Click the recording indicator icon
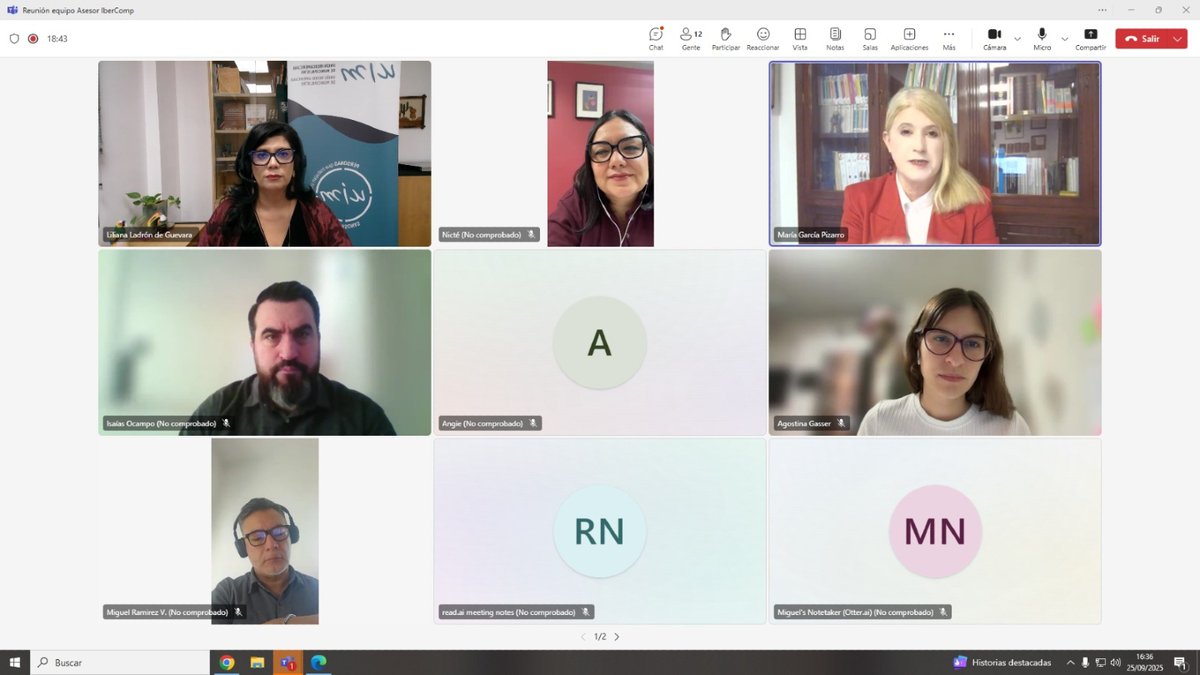 (33, 39)
